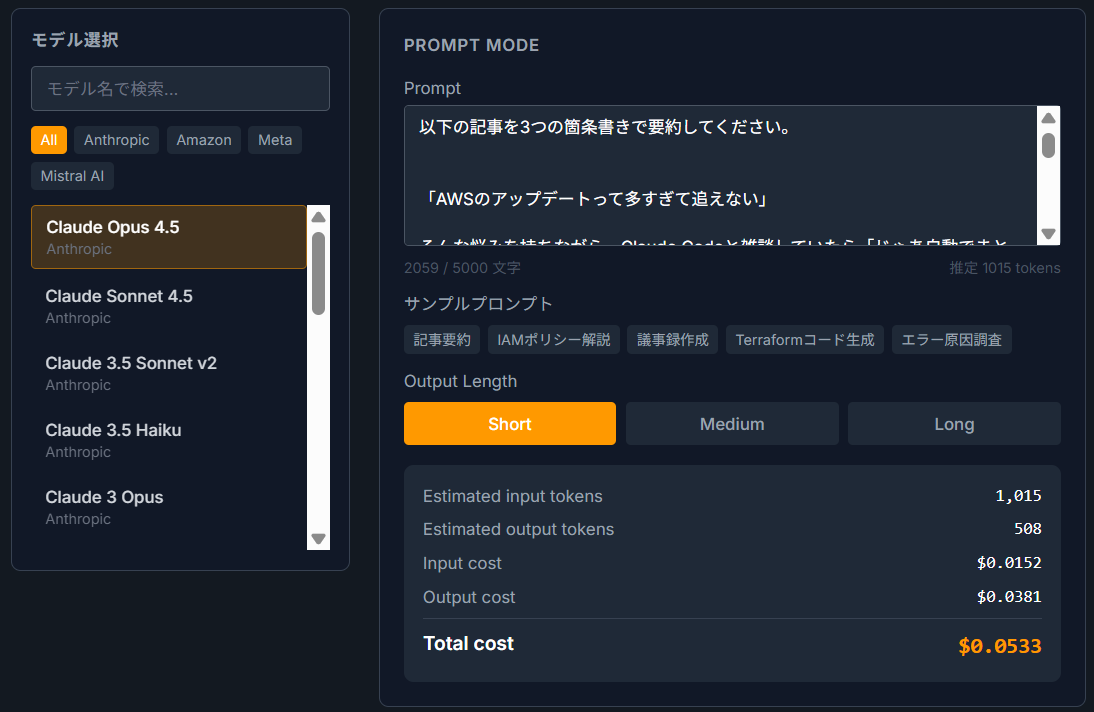Filter models by Anthropic
Screen dimensions: 1094x712
pyautogui.click(x=116, y=140)
